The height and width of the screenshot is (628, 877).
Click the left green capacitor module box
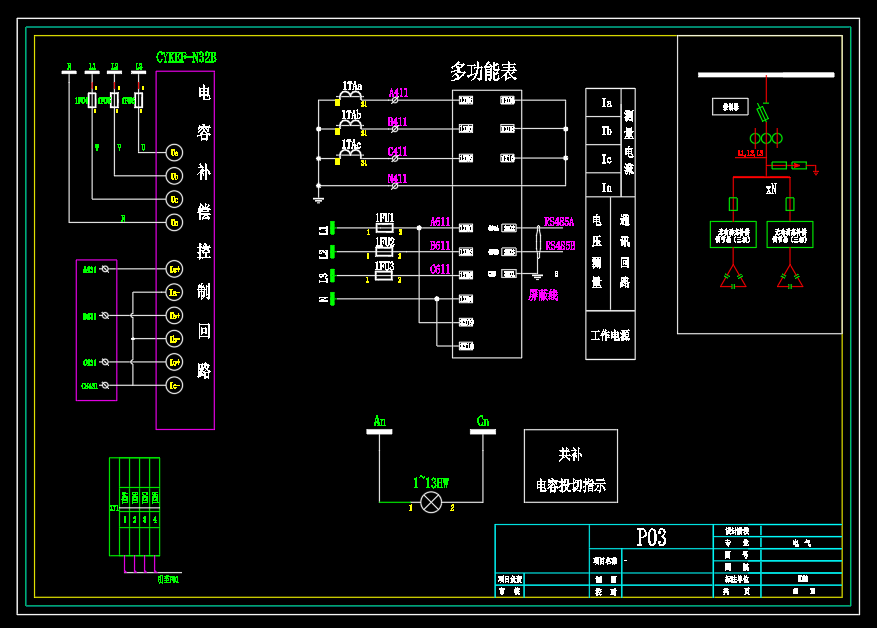[x=733, y=234]
